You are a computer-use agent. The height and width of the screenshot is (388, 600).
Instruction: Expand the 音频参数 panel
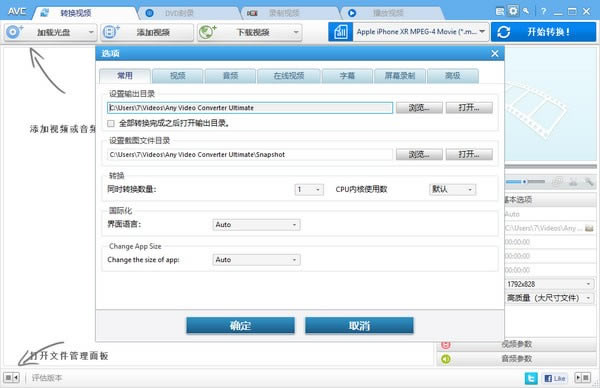[516, 359]
